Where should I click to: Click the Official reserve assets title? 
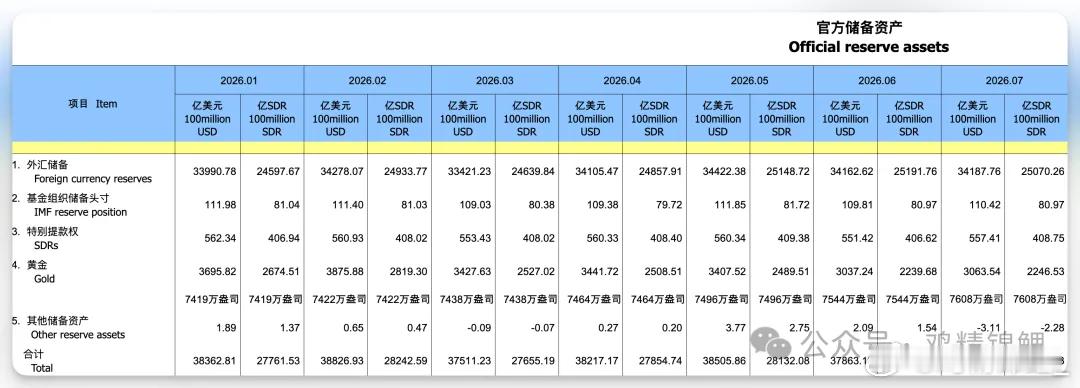(869, 47)
